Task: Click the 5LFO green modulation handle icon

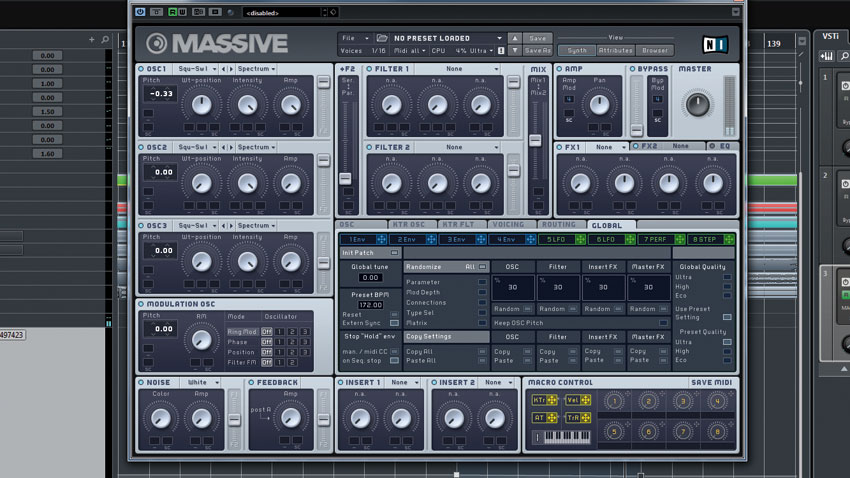Action: tap(580, 239)
